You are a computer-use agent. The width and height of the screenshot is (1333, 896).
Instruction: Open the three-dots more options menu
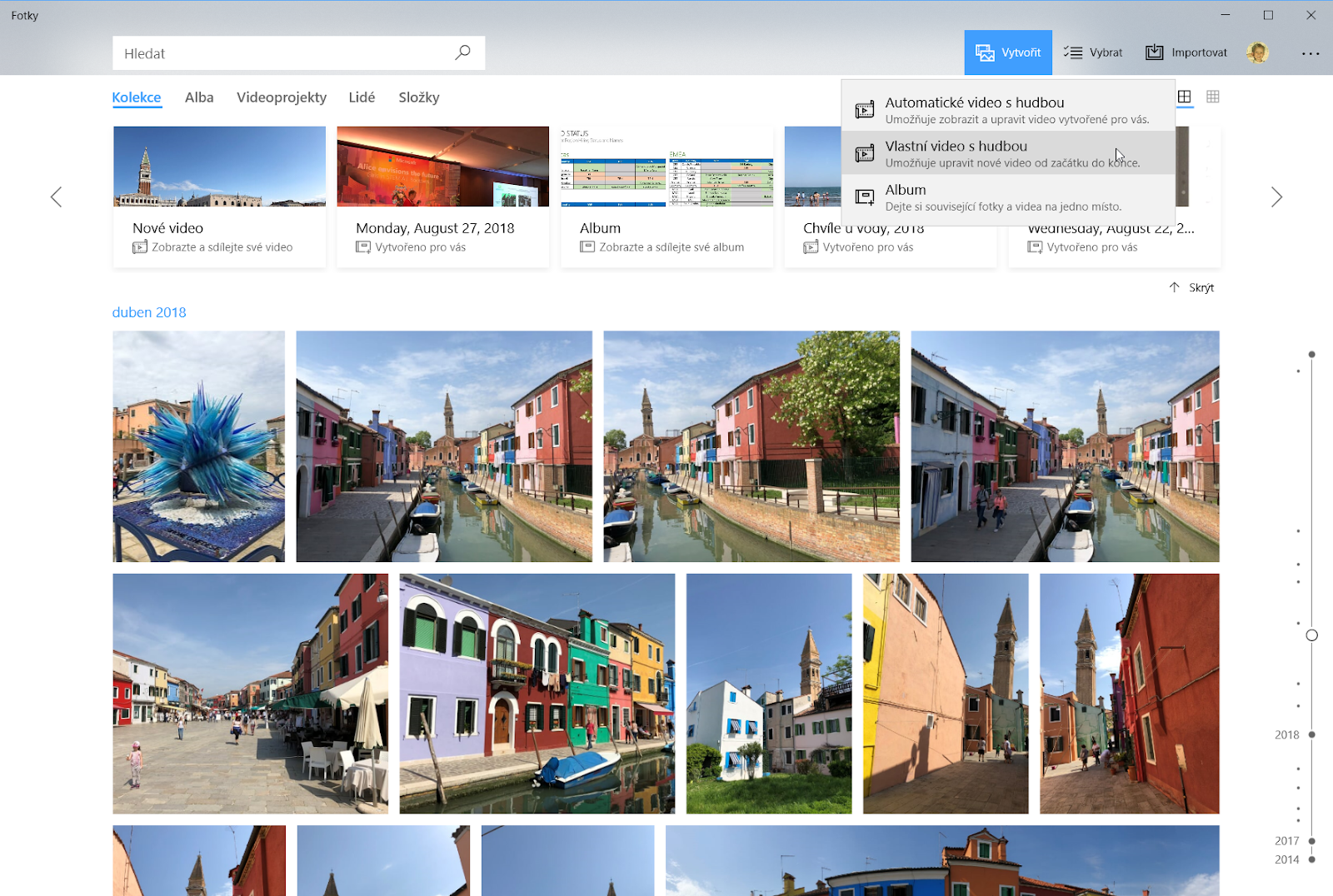[x=1311, y=53]
